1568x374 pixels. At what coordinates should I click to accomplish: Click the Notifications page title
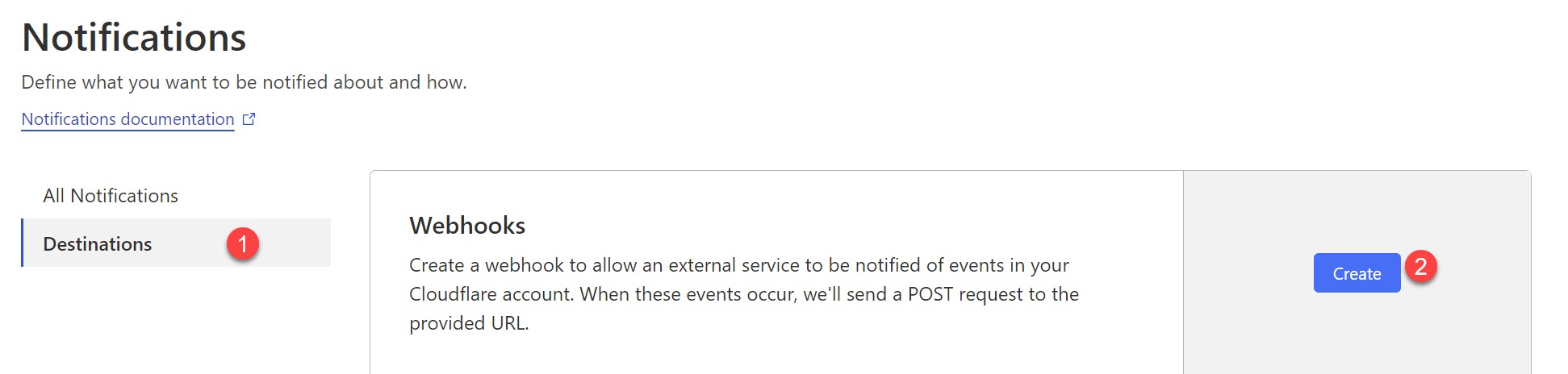pos(134,38)
